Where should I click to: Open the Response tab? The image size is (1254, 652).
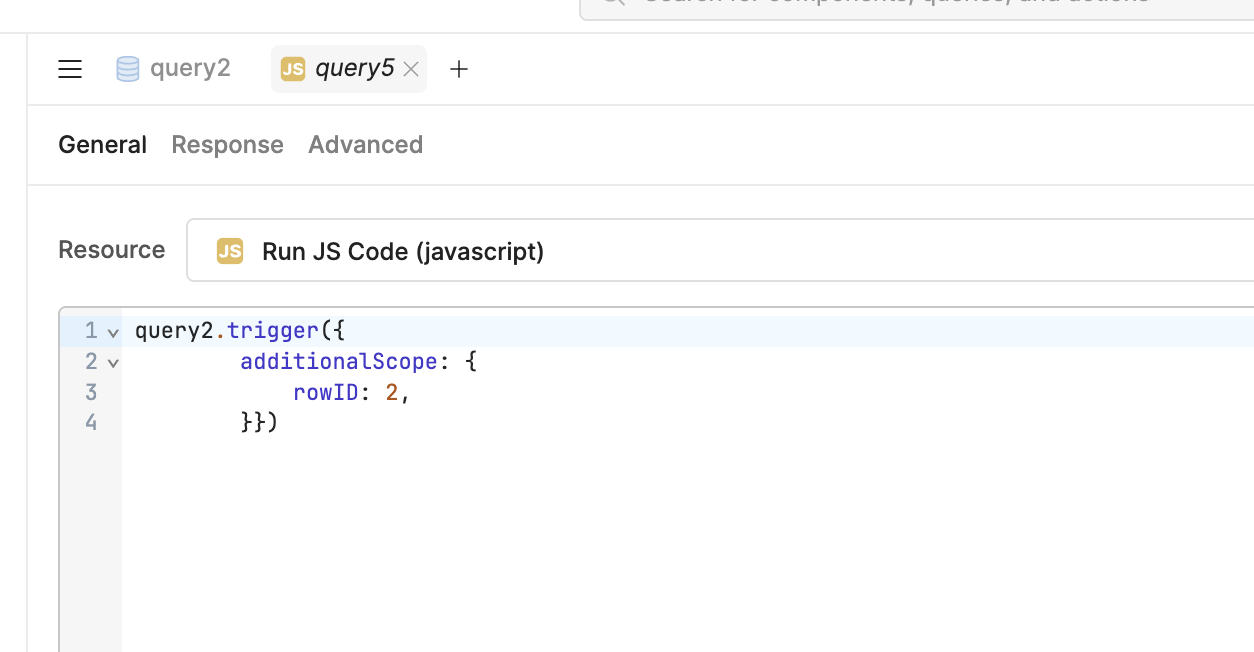[227, 145]
